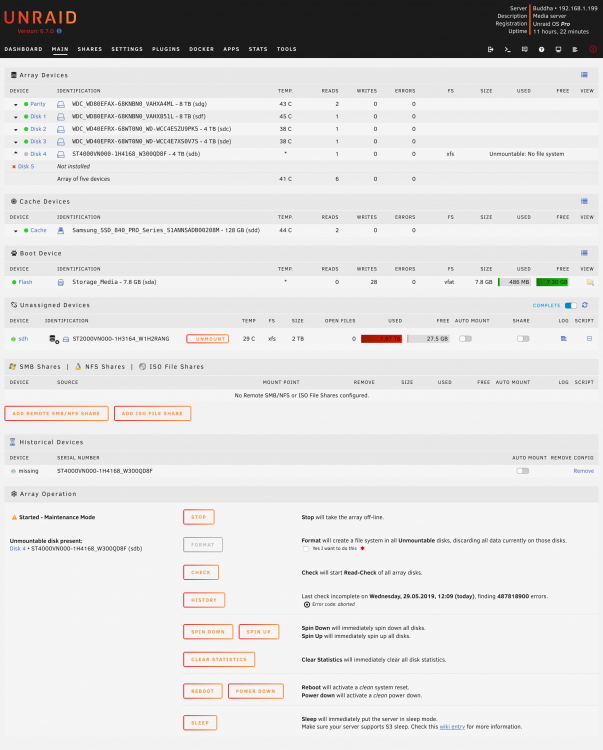This screenshot has width=603, height=750.
Task: Toggle Boot Device list view icon
Action: point(584,253)
